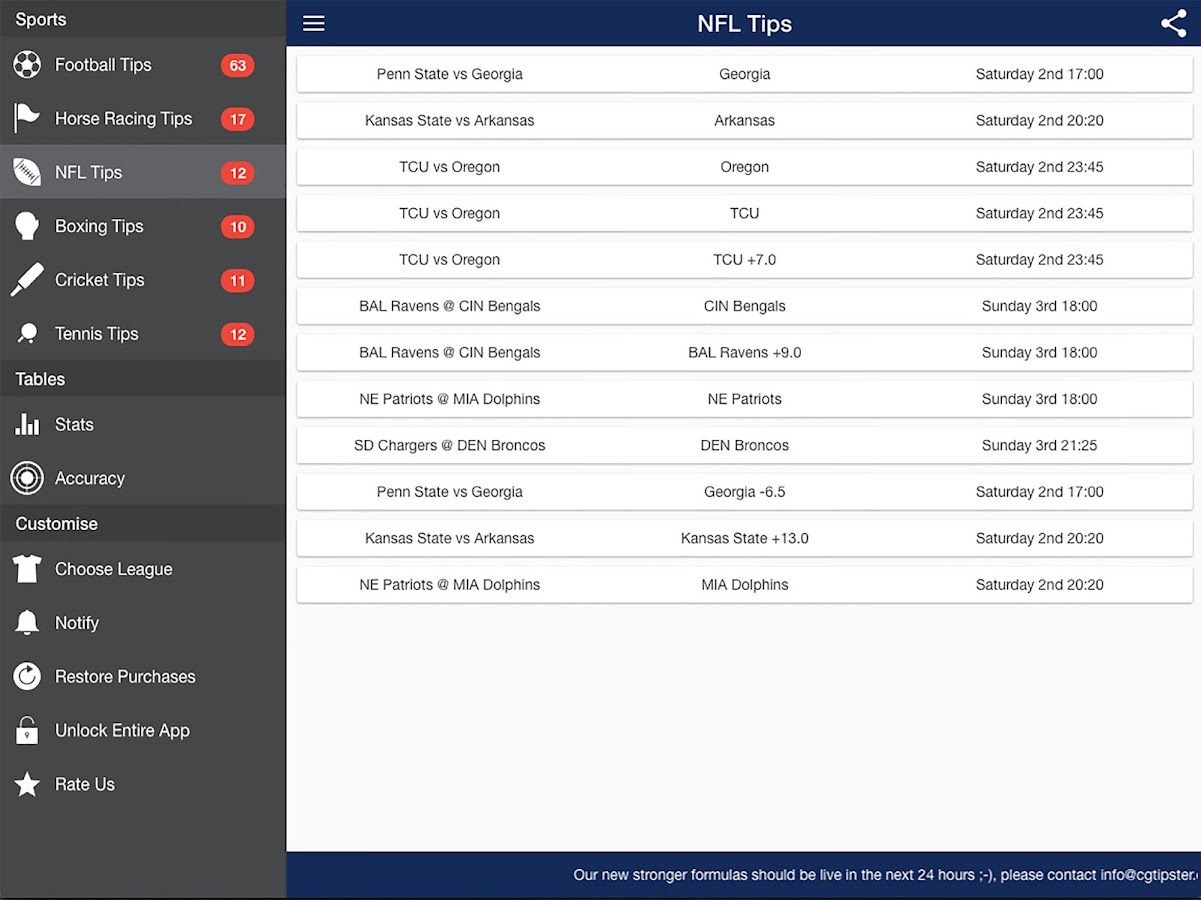This screenshot has height=900, width=1201.
Task: Click the NFL Tips page title
Action: (x=745, y=24)
